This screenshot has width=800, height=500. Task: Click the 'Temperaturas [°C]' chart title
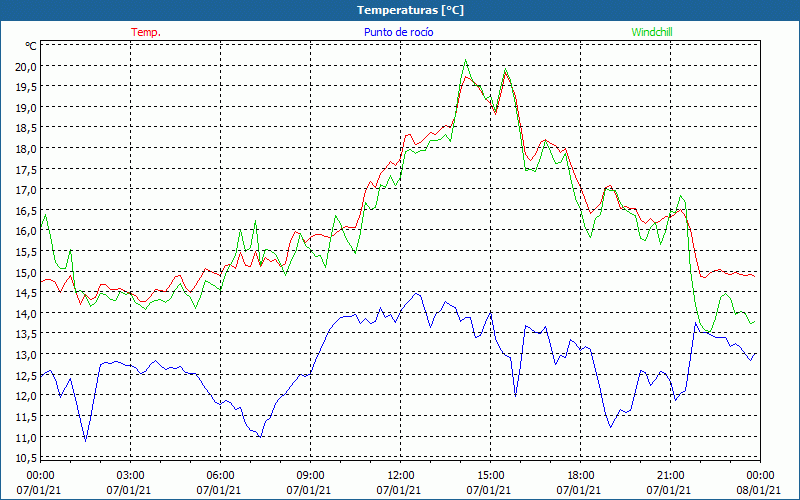pyautogui.click(x=410, y=10)
